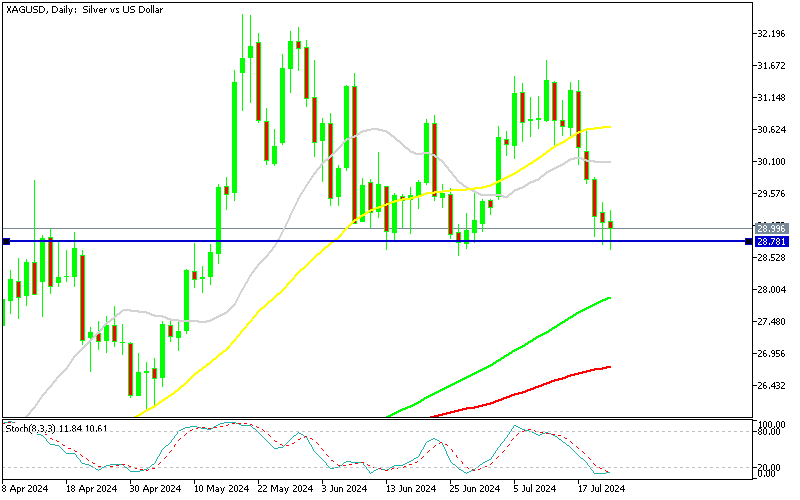Click the 80.00 stochastic level label

pos(770,432)
